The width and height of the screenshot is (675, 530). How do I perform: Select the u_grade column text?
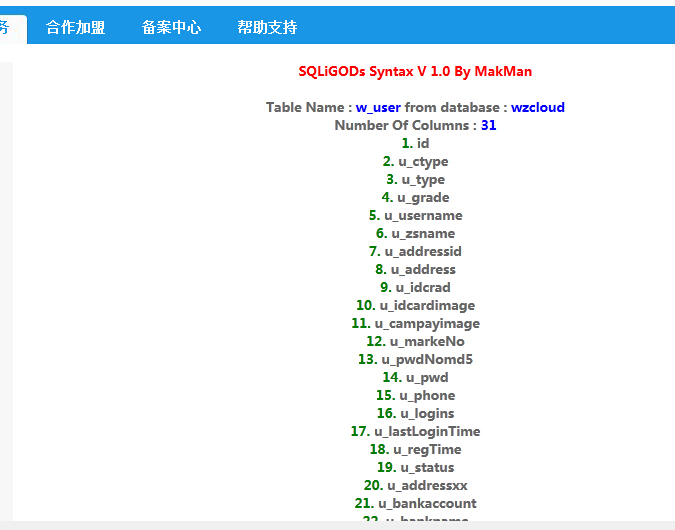pyautogui.click(x=423, y=197)
